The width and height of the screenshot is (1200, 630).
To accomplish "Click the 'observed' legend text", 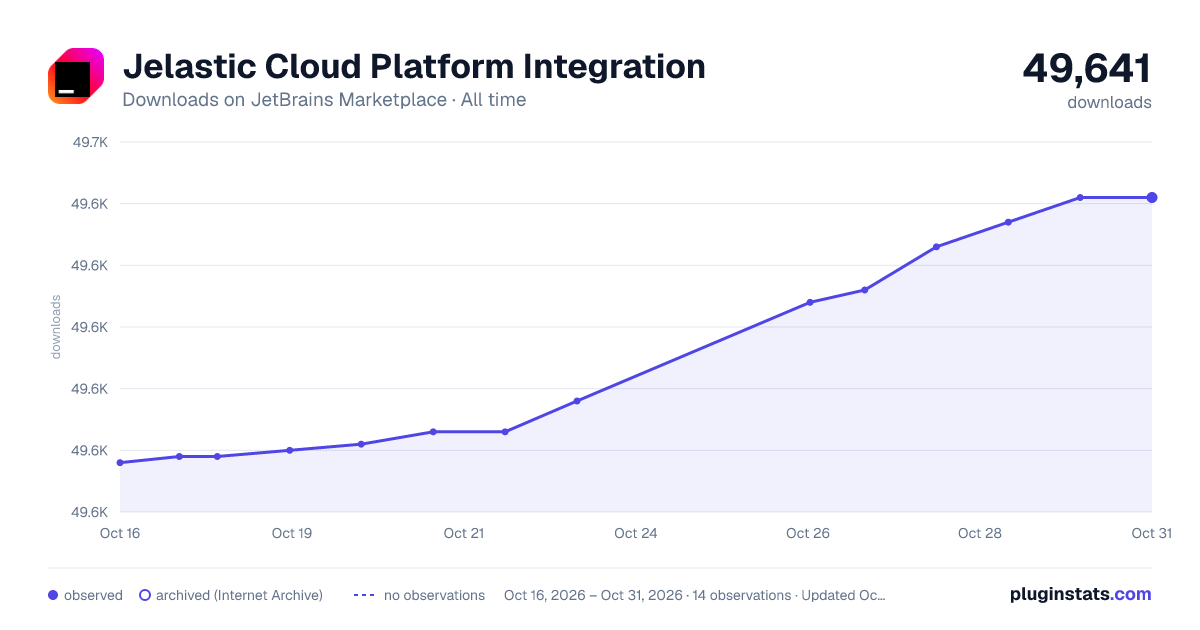I will pos(93,595).
